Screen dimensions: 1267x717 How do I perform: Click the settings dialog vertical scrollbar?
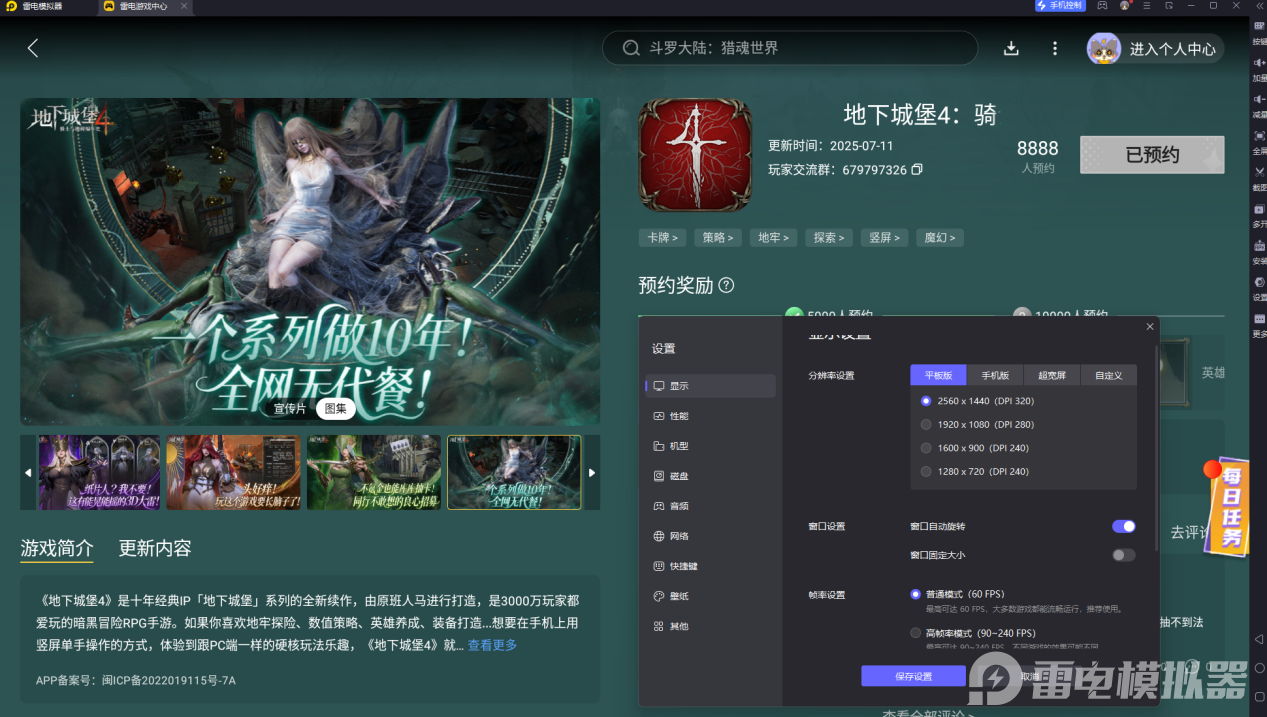pyautogui.click(x=1156, y=448)
